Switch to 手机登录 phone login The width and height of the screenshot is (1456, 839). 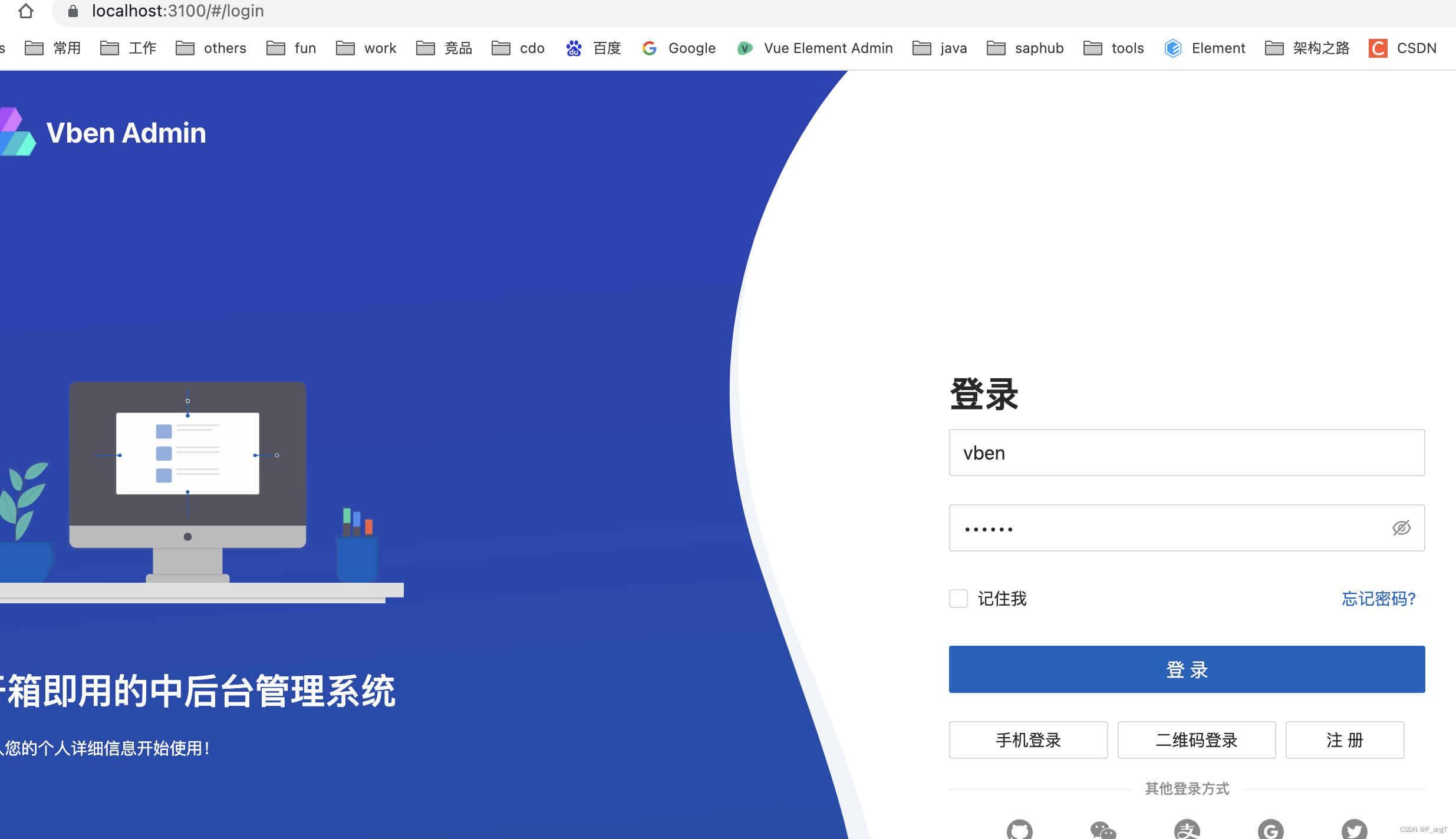click(x=1028, y=740)
